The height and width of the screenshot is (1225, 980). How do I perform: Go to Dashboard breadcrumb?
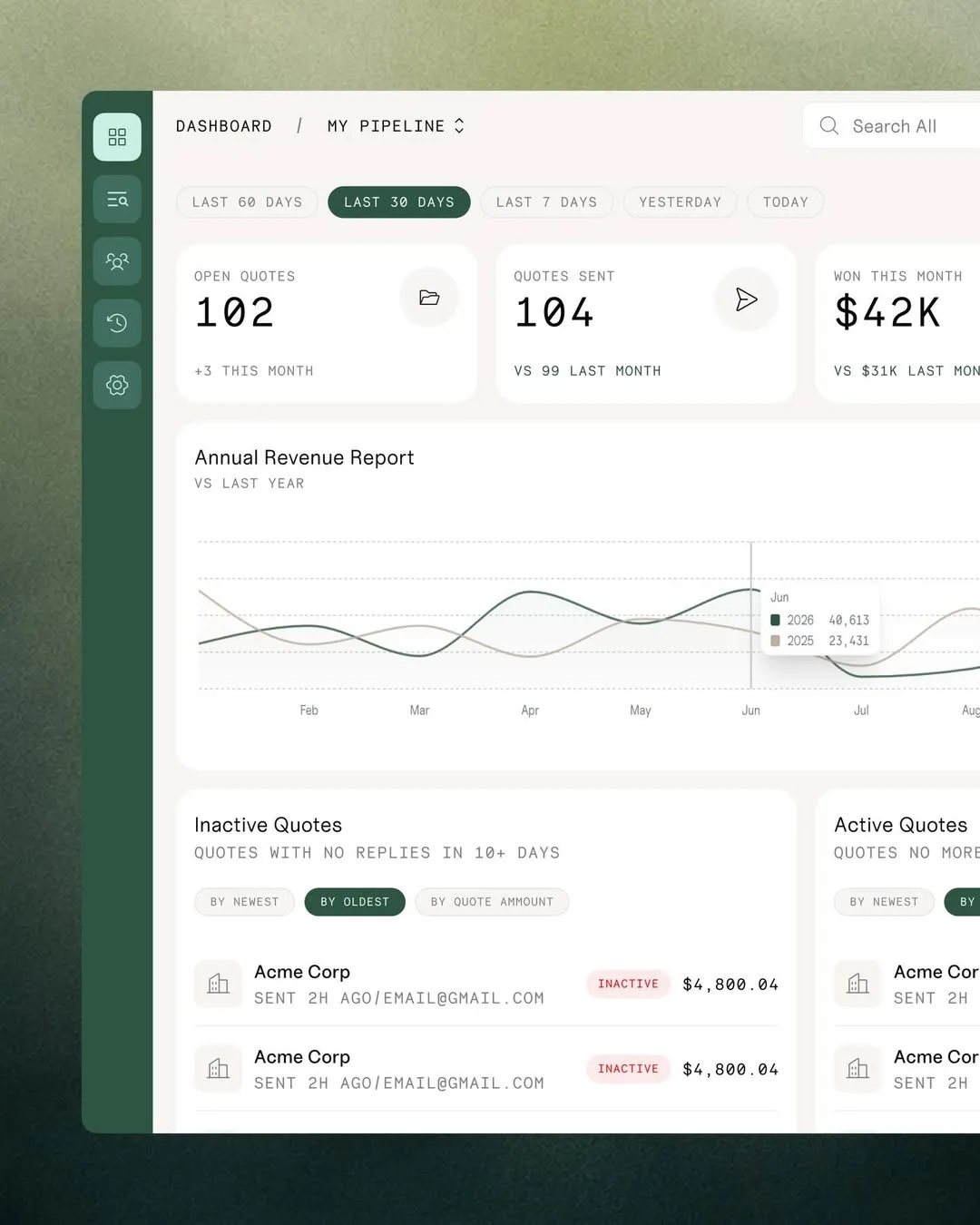[224, 126]
